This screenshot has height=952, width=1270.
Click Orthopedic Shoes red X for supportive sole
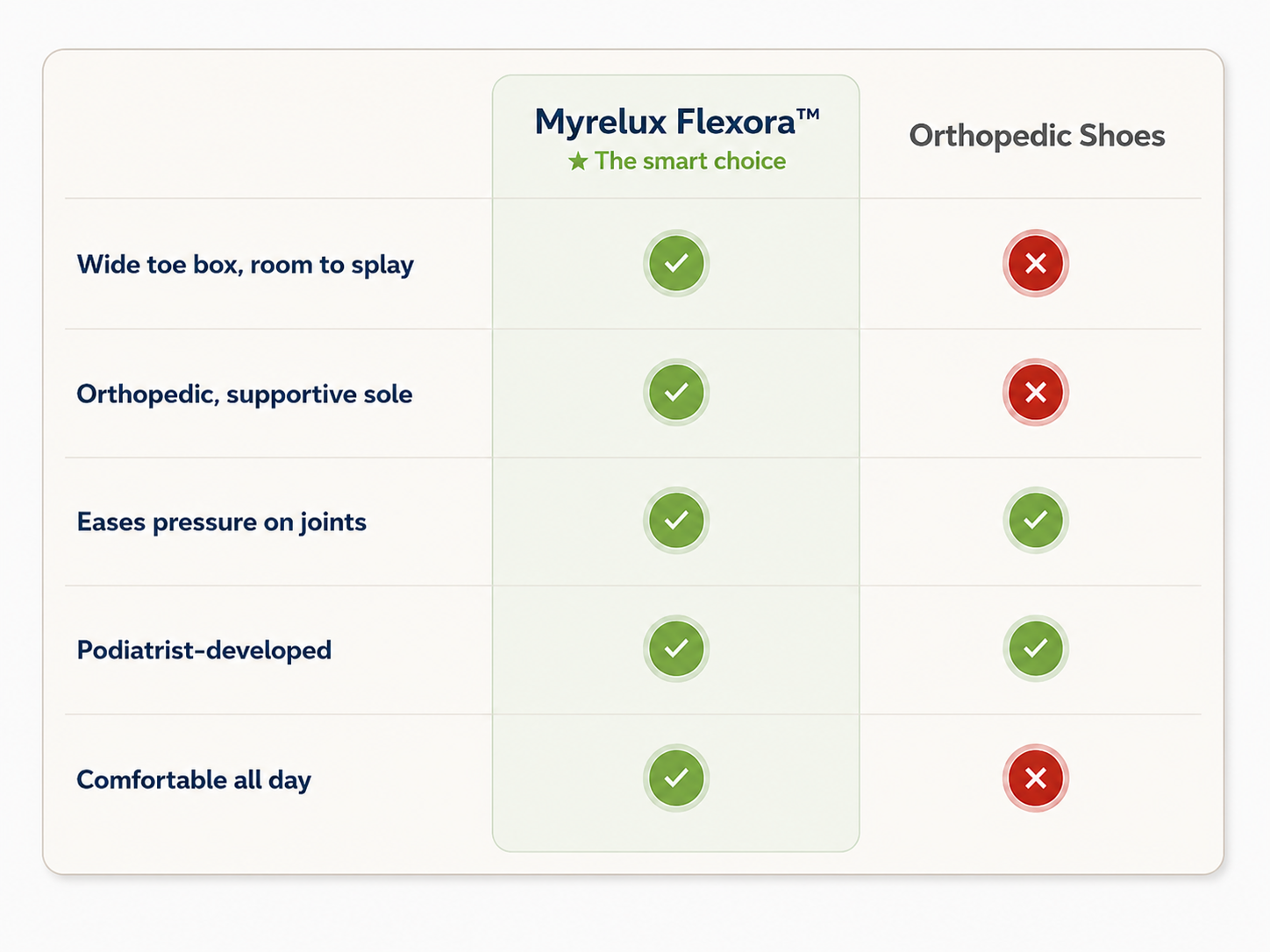(1036, 392)
